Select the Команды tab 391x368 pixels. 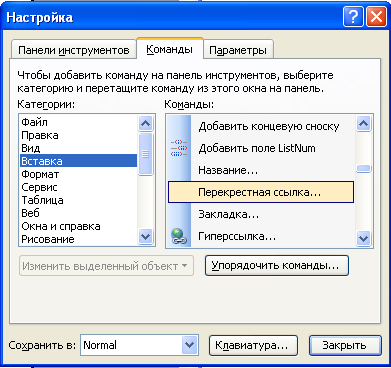170,49
